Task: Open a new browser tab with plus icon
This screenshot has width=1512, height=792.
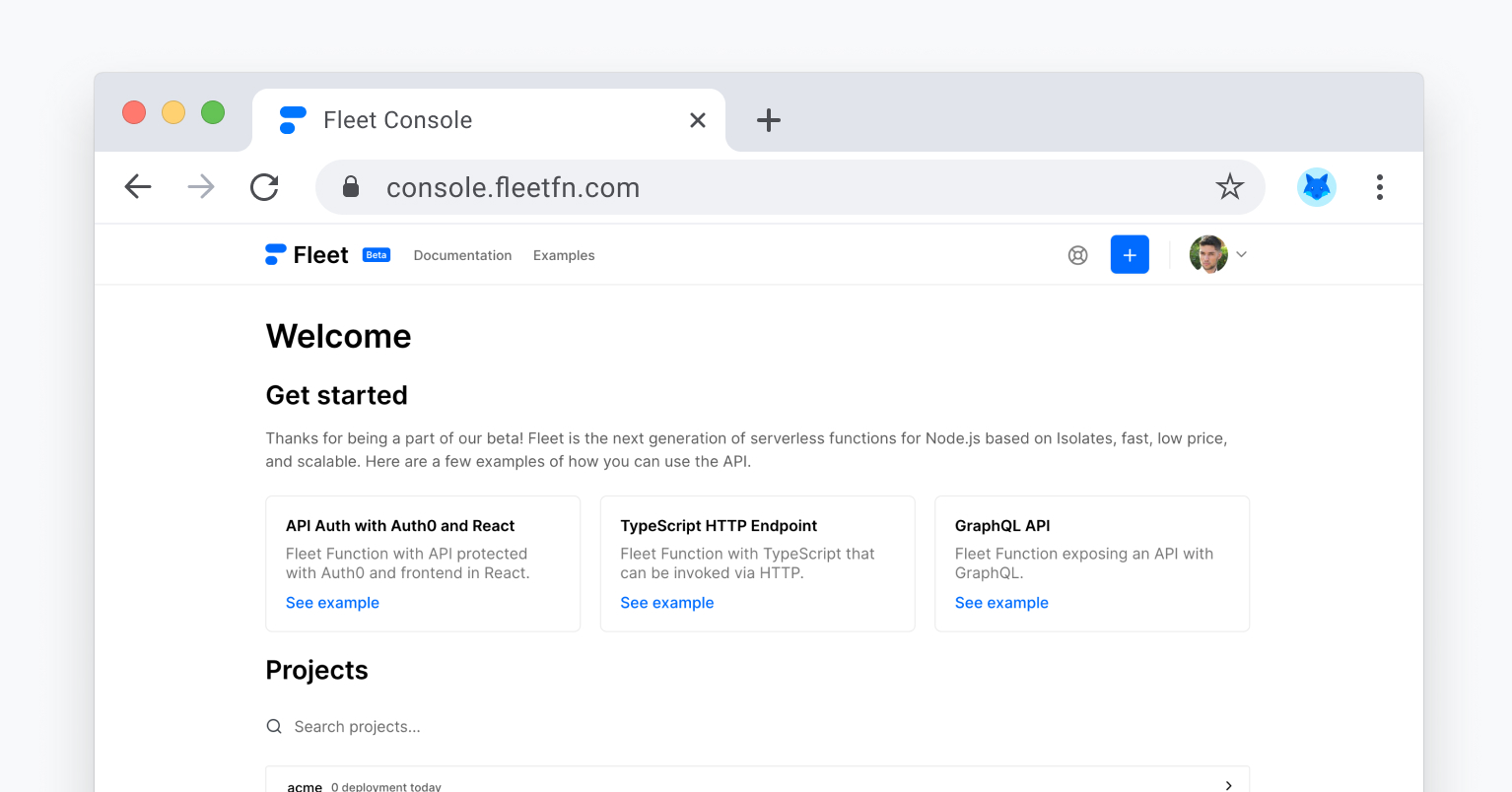Action: 769,119
